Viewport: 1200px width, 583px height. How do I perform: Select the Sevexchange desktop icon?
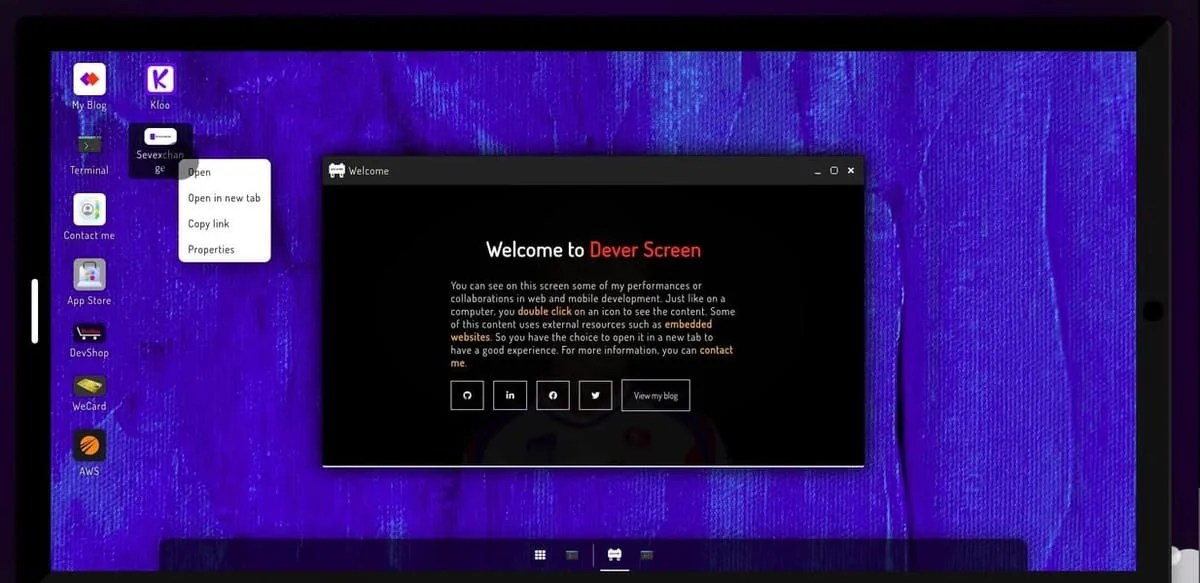(160, 151)
